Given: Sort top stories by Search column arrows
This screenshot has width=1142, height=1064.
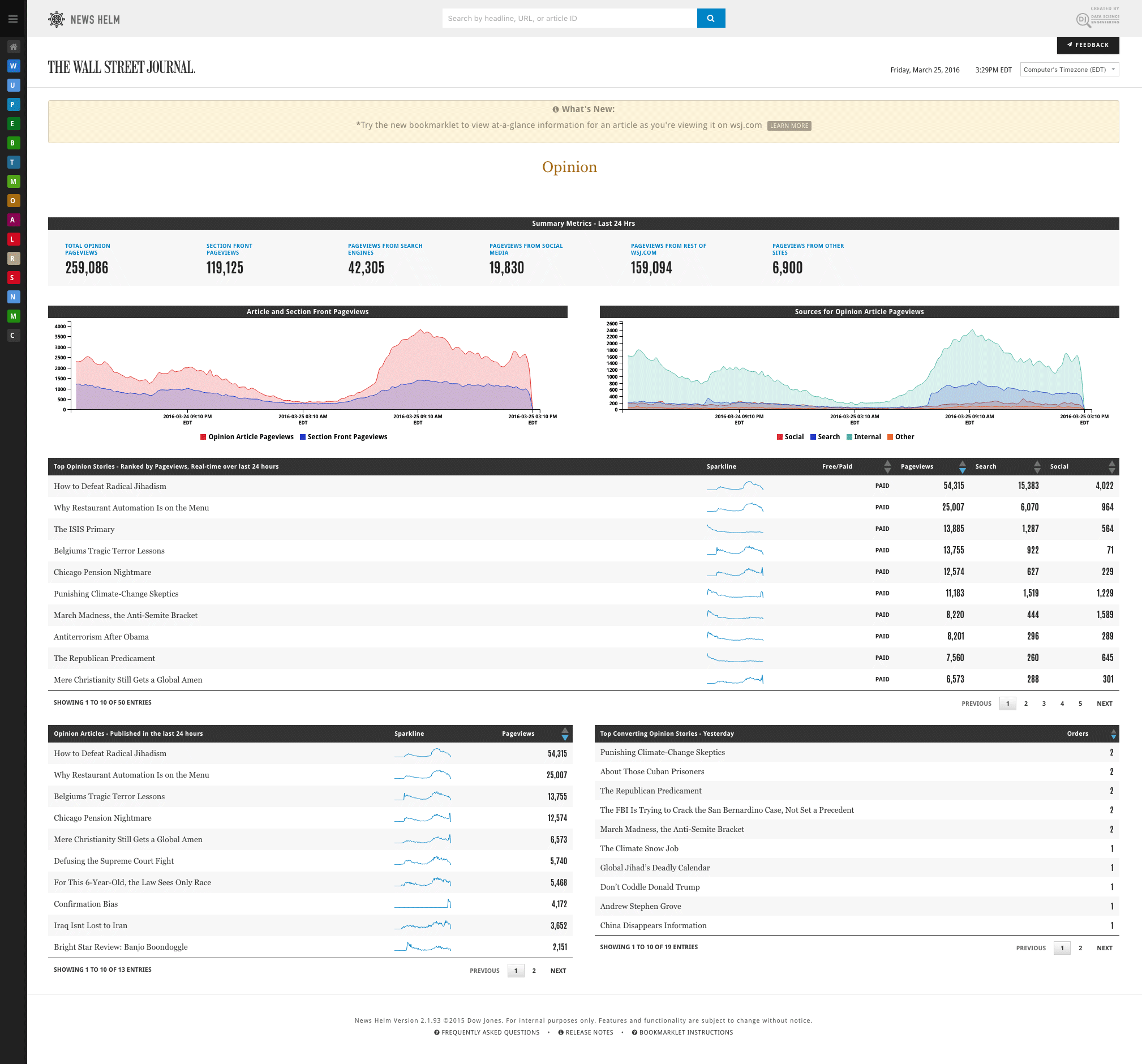Looking at the screenshot, I should (1037, 466).
